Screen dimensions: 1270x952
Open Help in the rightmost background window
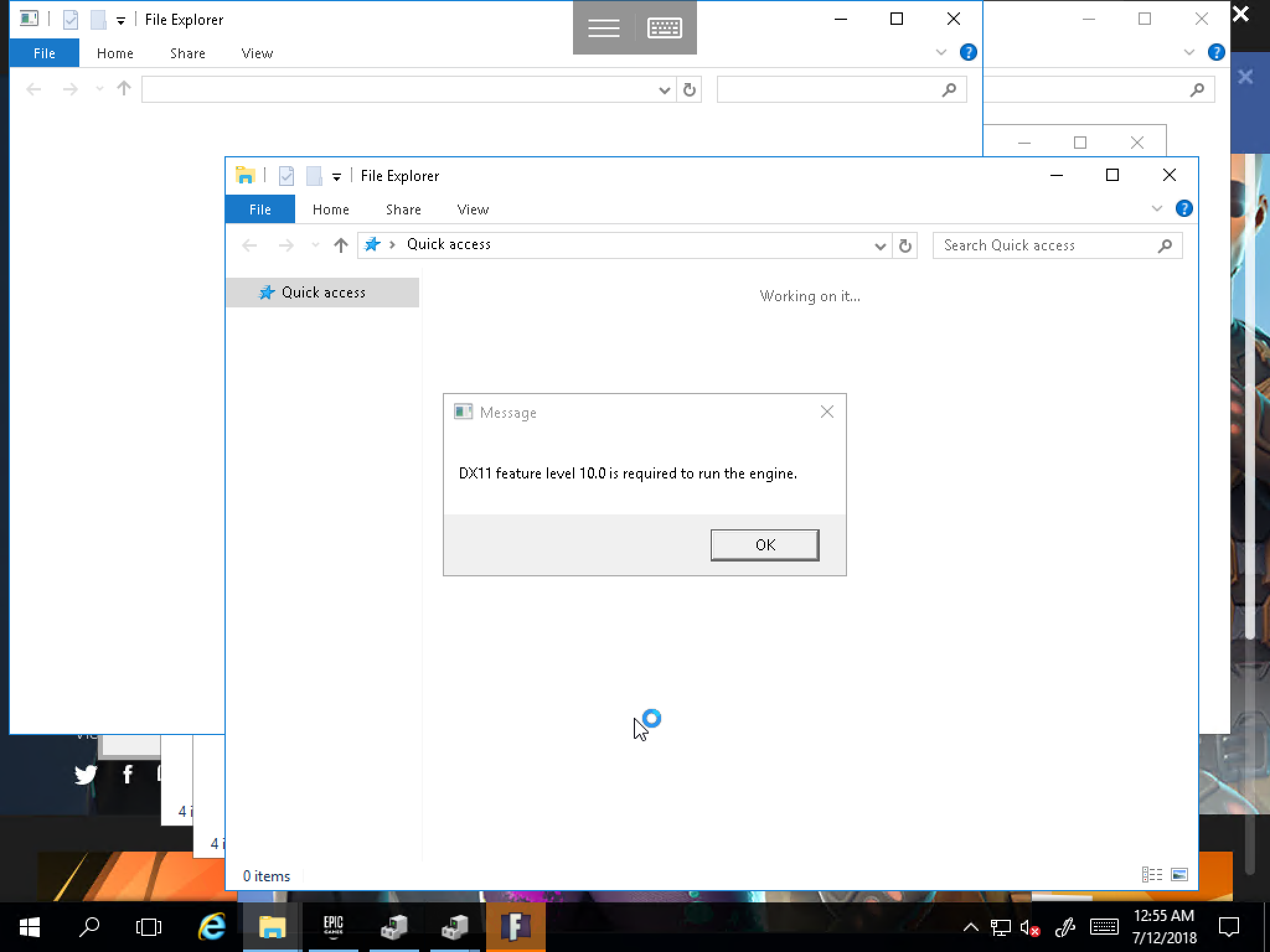pos(1216,53)
